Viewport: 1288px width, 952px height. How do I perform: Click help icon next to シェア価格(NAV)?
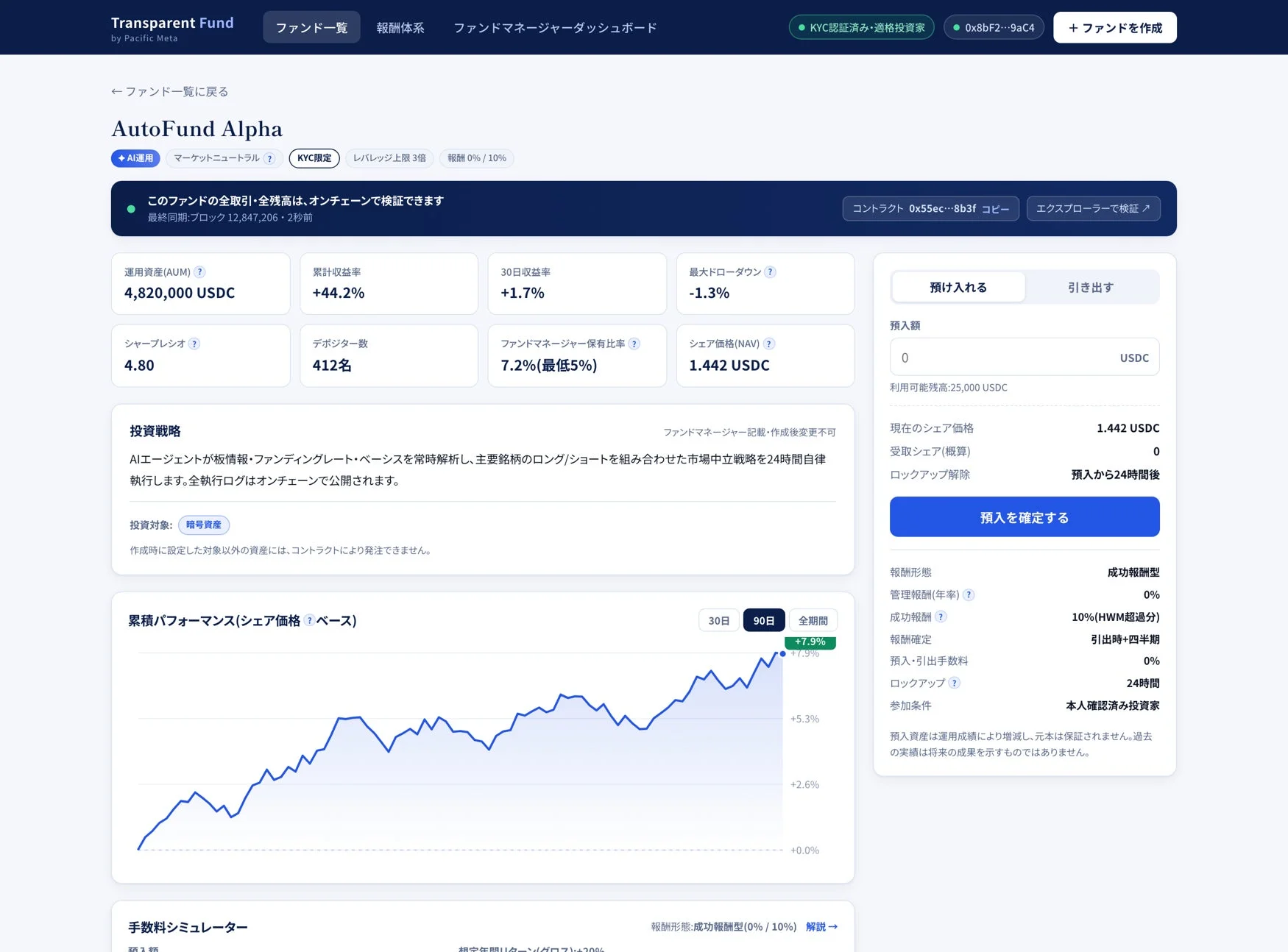click(769, 344)
